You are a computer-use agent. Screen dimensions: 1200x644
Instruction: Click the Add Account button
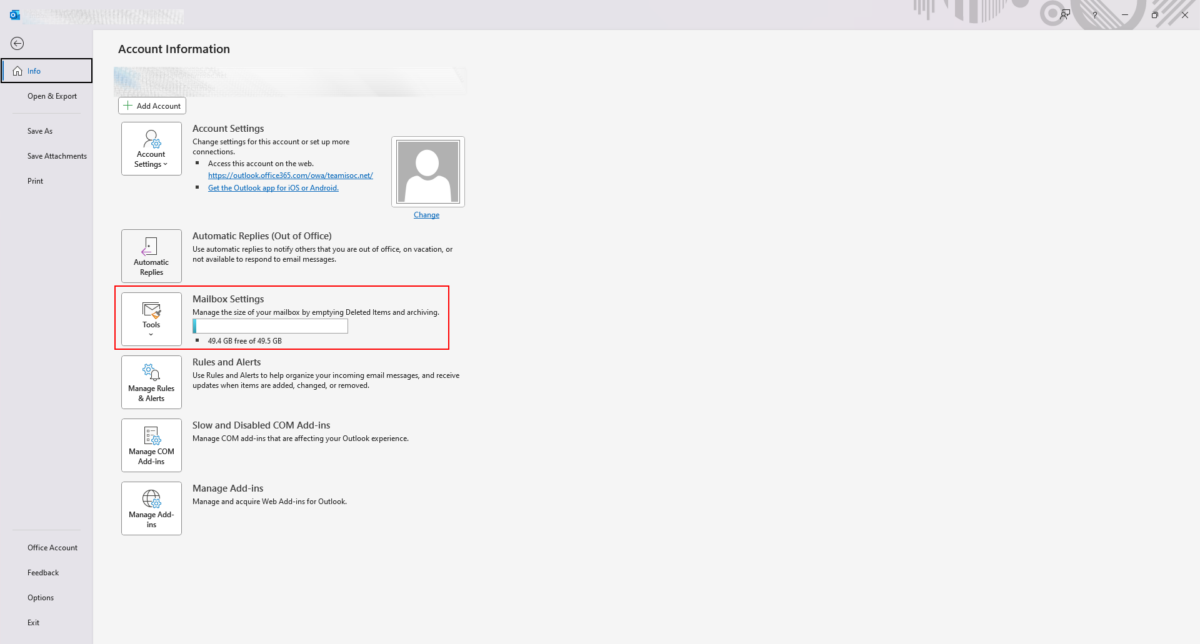[x=152, y=105]
